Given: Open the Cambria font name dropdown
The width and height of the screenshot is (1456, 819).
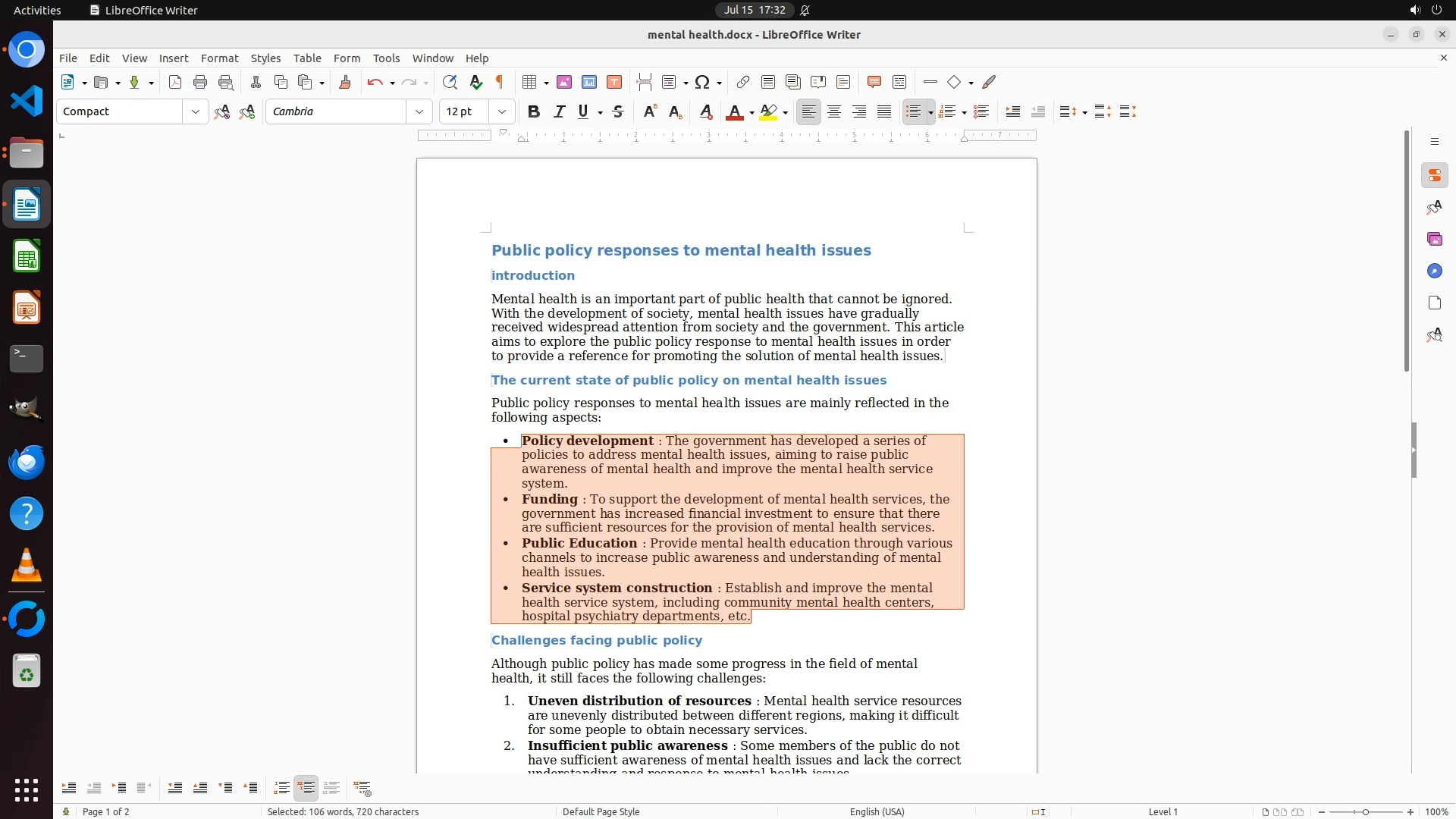Looking at the screenshot, I should pyautogui.click(x=419, y=112).
